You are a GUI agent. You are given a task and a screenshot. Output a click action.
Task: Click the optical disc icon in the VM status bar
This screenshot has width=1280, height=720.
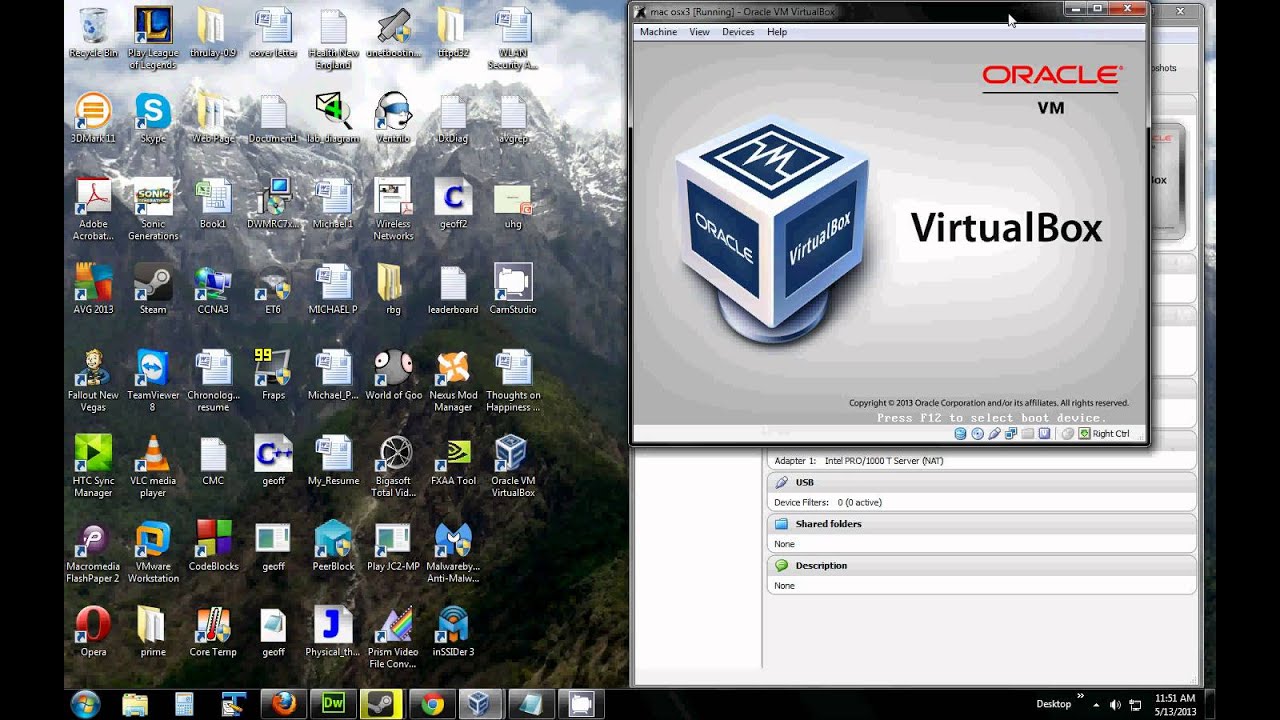[977, 434]
